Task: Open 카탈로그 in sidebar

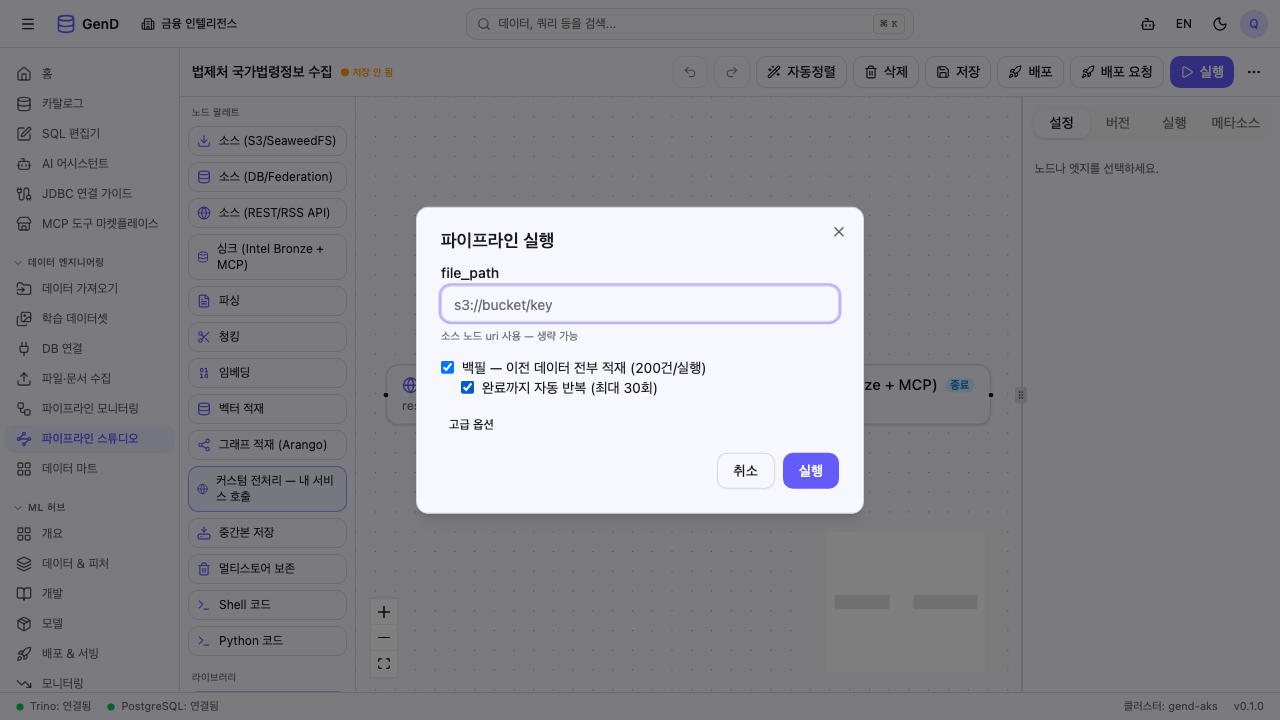Action: pos(90,103)
